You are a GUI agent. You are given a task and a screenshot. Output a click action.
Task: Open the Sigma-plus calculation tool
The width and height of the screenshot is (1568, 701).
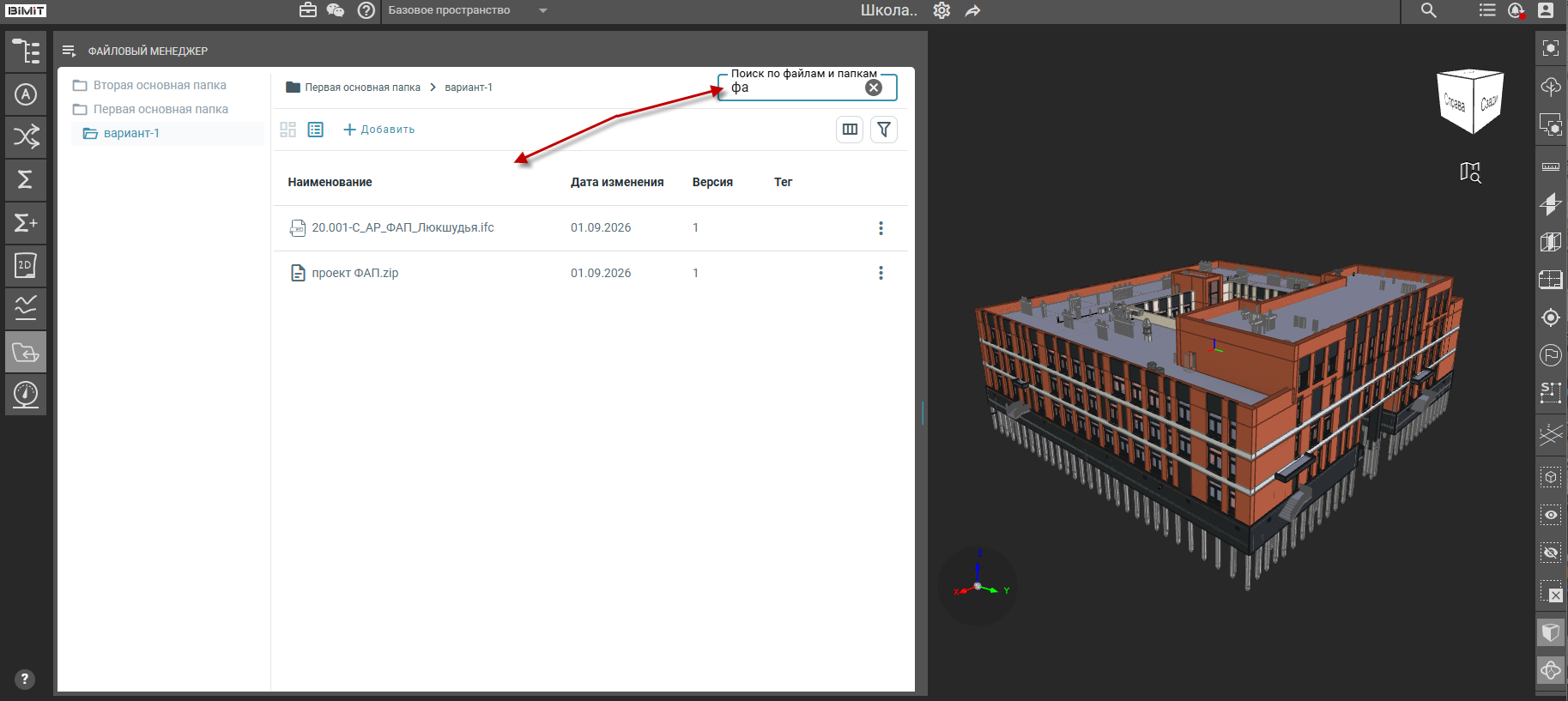(26, 223)
